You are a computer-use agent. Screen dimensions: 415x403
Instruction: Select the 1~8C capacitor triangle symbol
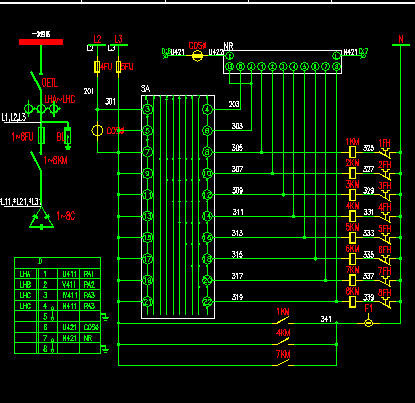42,219
